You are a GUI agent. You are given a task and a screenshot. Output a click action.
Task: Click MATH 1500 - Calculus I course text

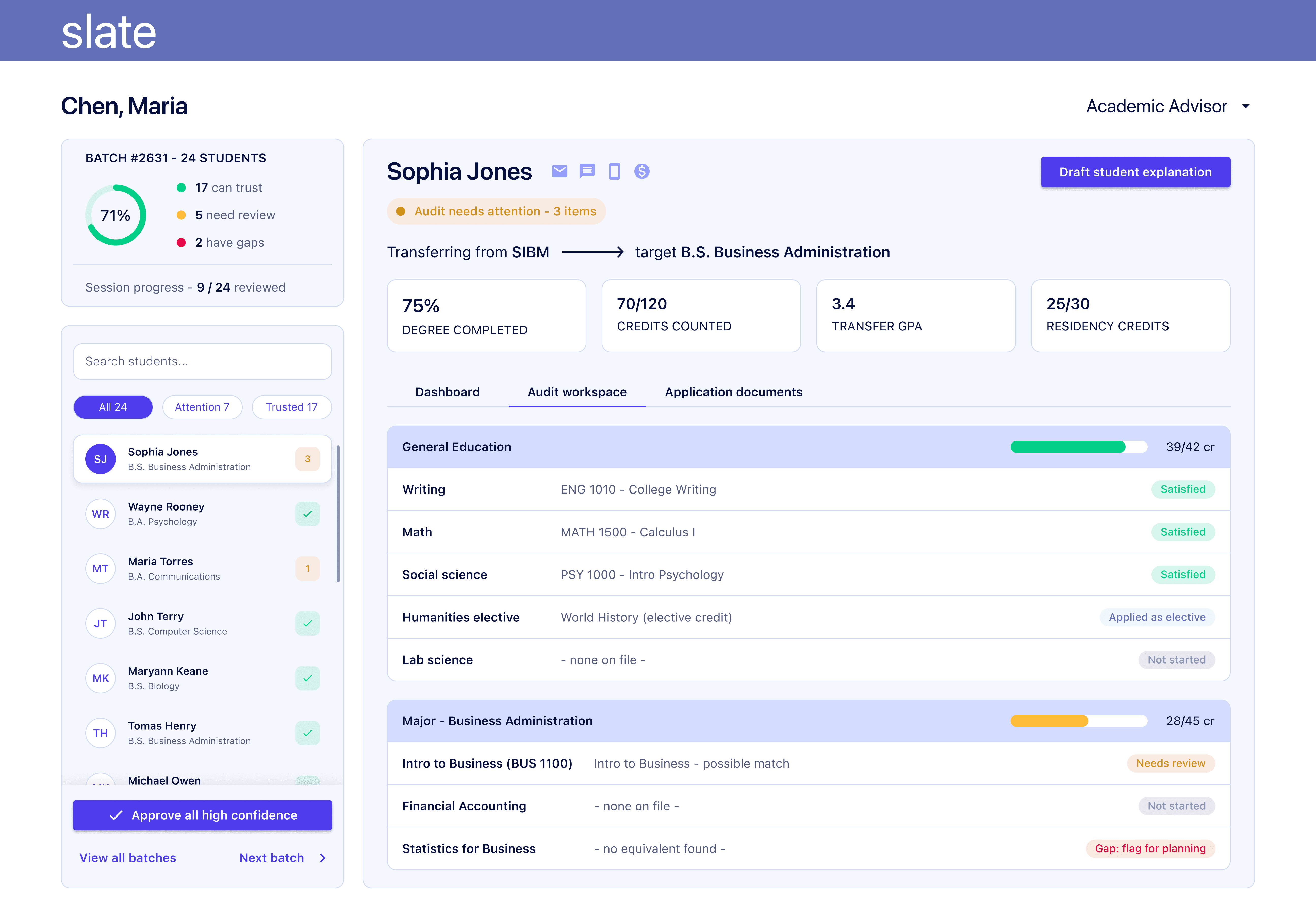[628, 532]
